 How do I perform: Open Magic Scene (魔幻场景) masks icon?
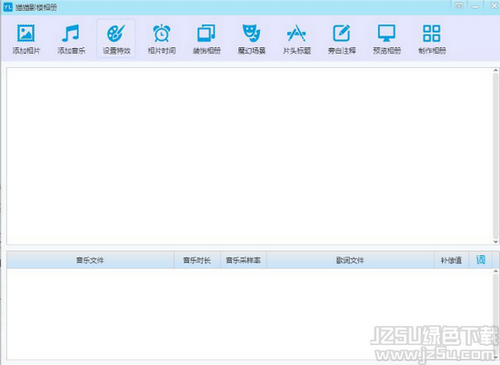pyautogui.click(x=252, y=33)
